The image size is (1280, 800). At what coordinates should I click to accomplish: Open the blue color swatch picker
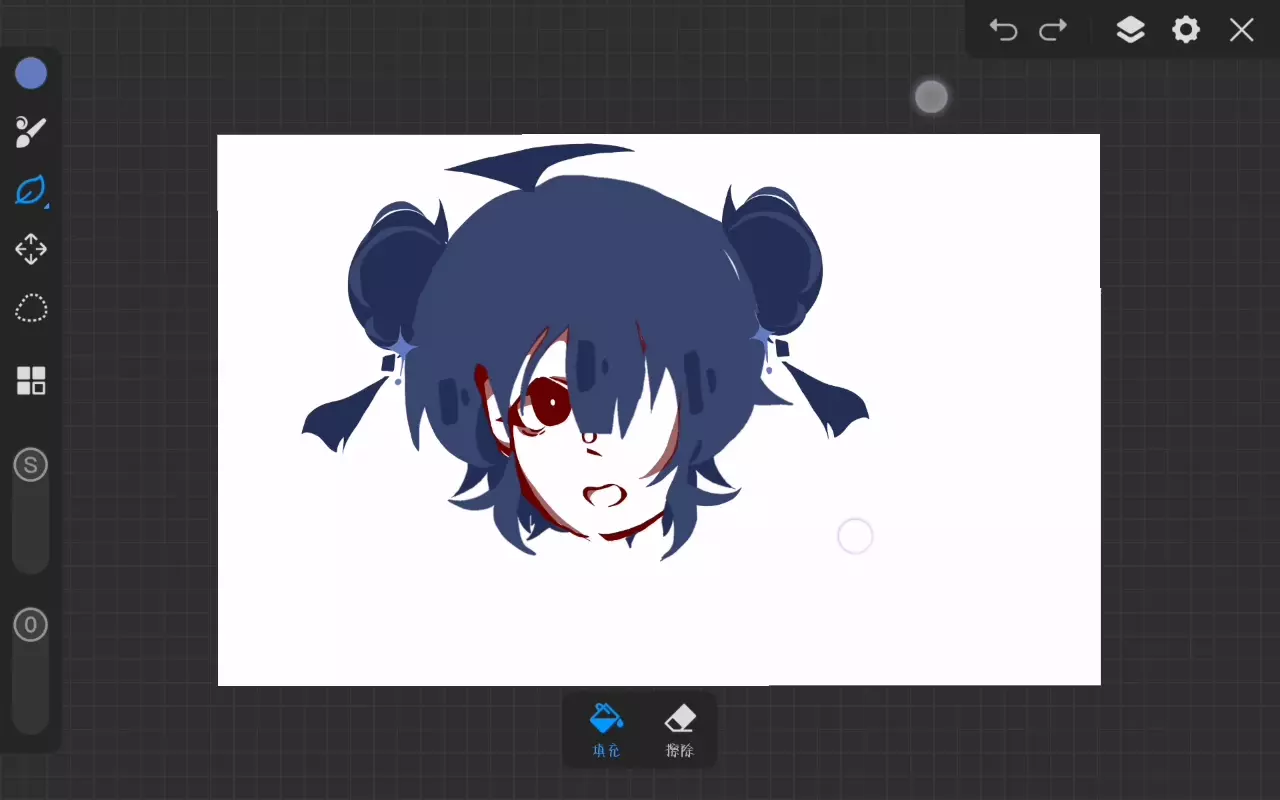31,73
